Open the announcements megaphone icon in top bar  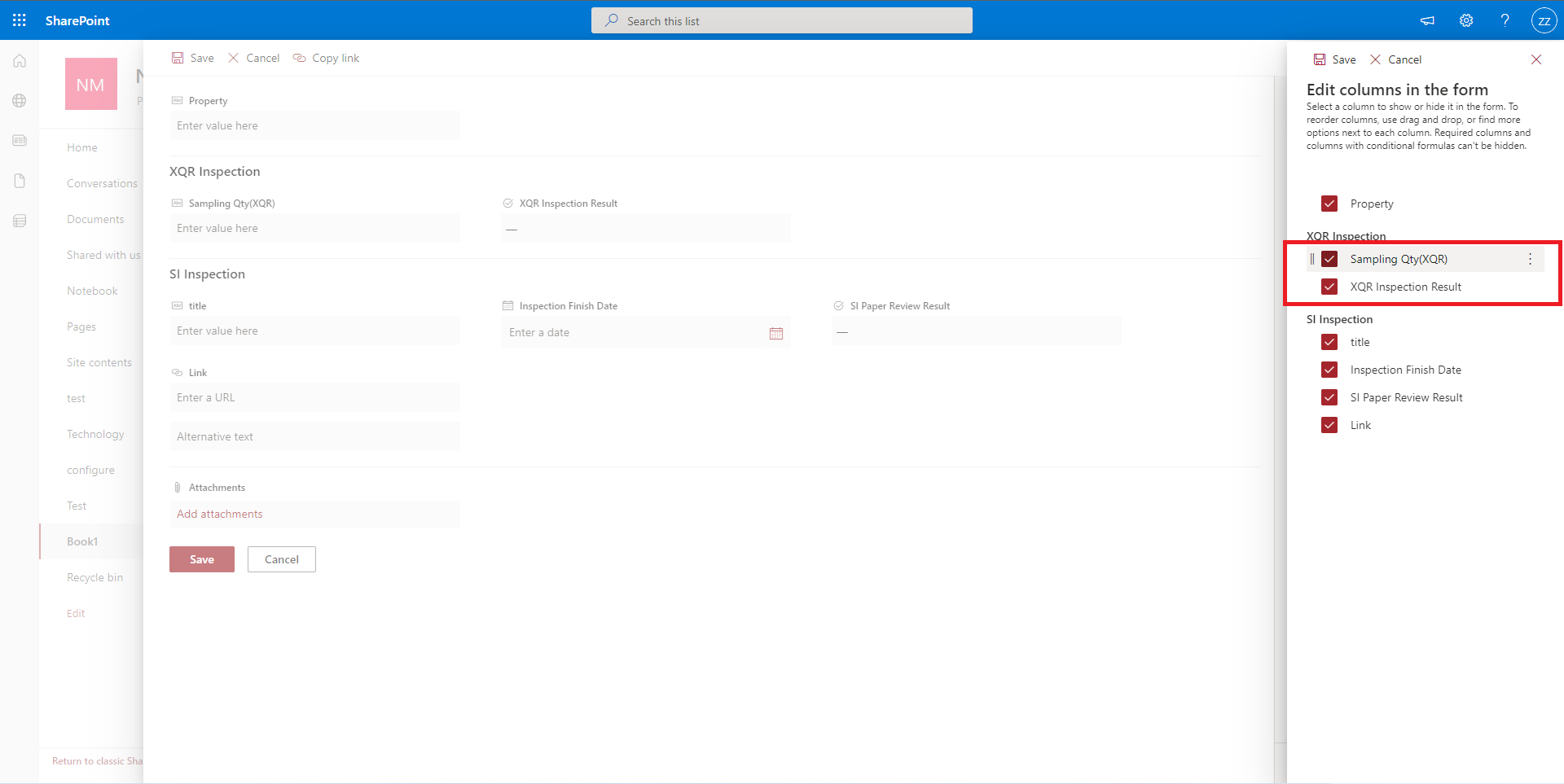[x=1427, y=20]
